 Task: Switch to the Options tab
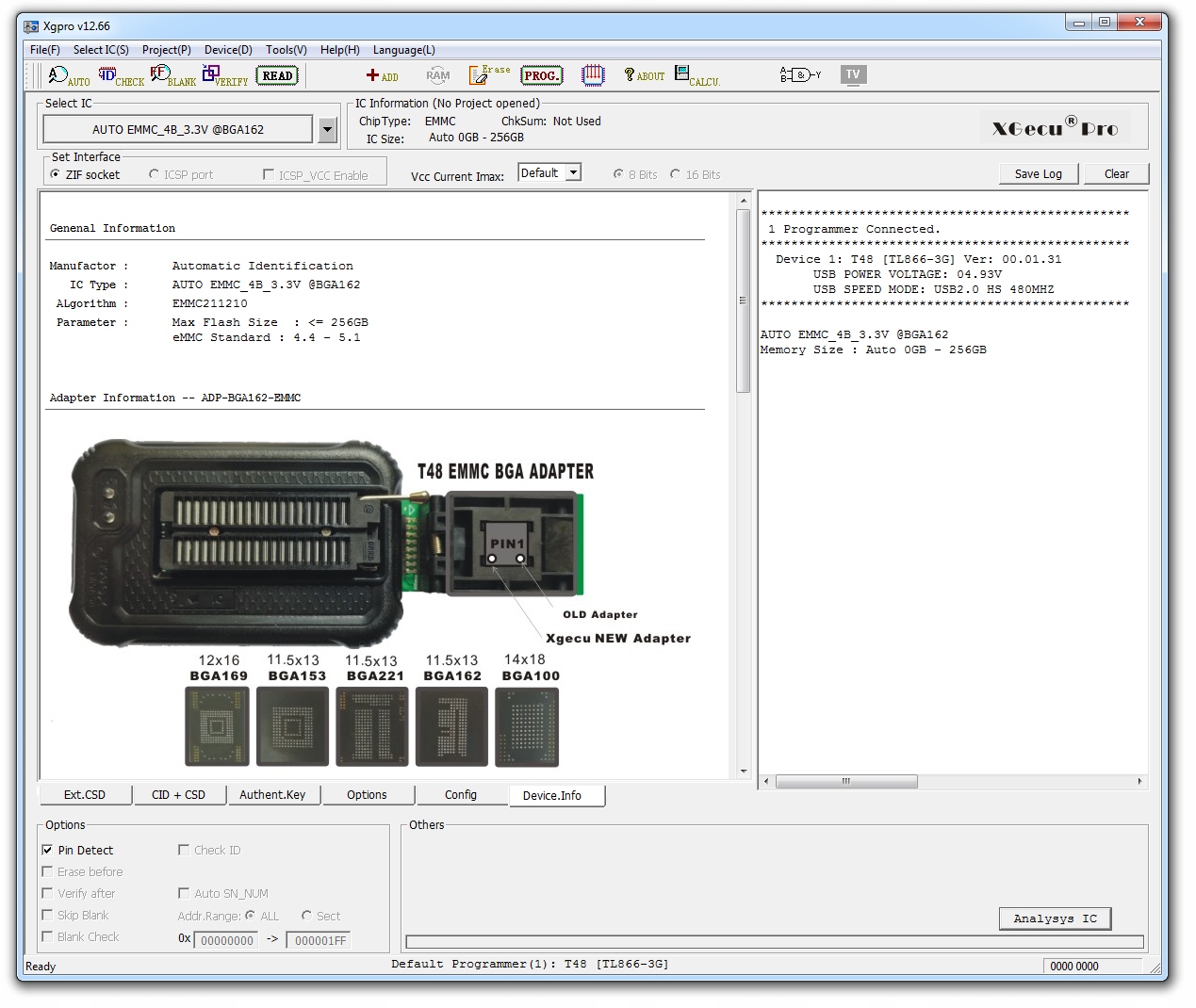pos(367,795)
